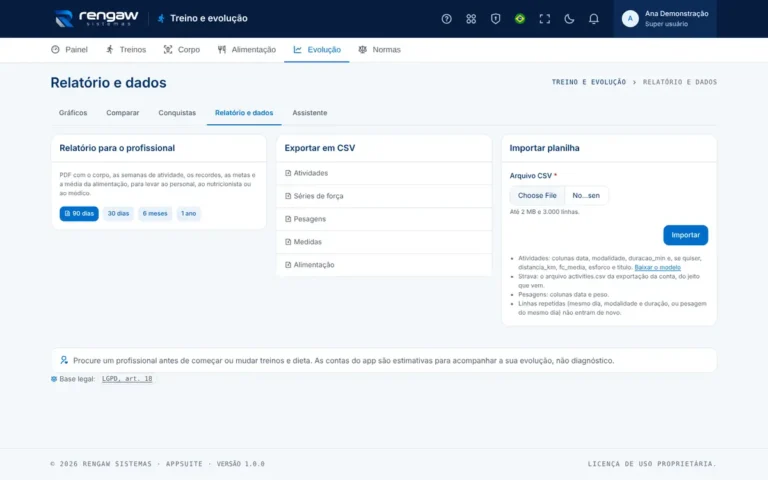Generate 6 meses report

pos(155,214)
